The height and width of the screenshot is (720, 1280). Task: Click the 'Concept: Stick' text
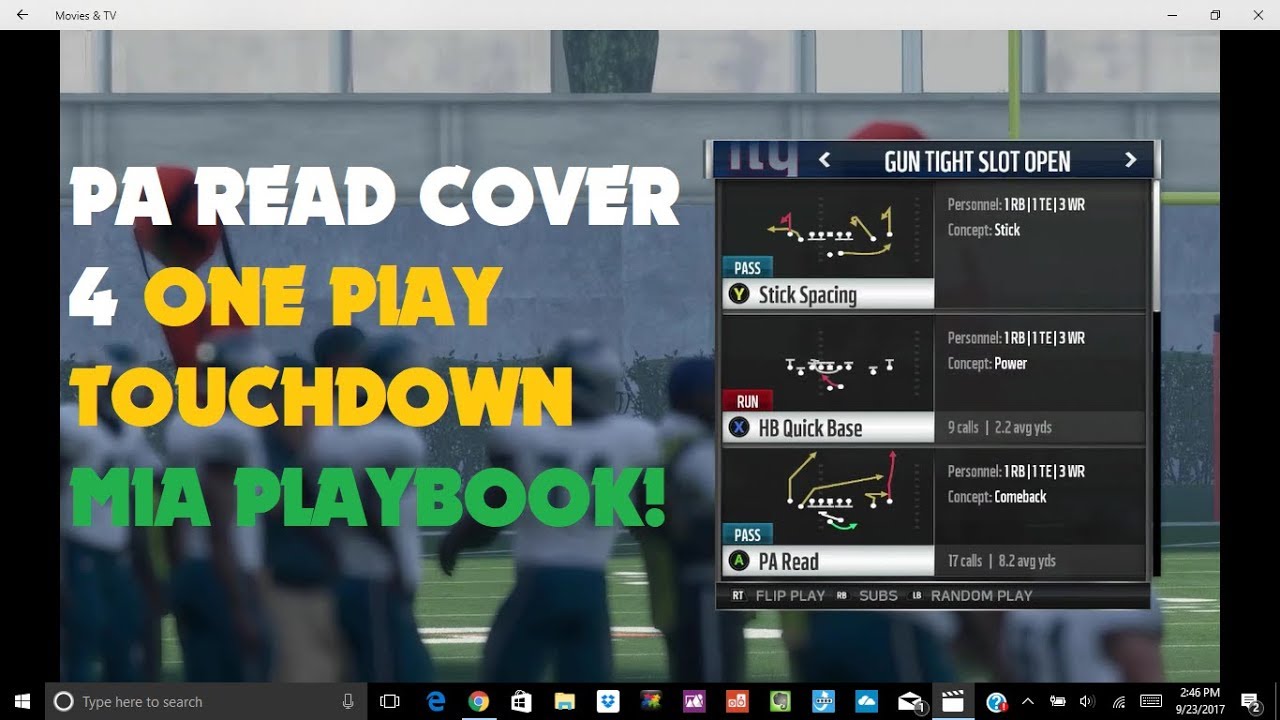(x=984, y=230)
